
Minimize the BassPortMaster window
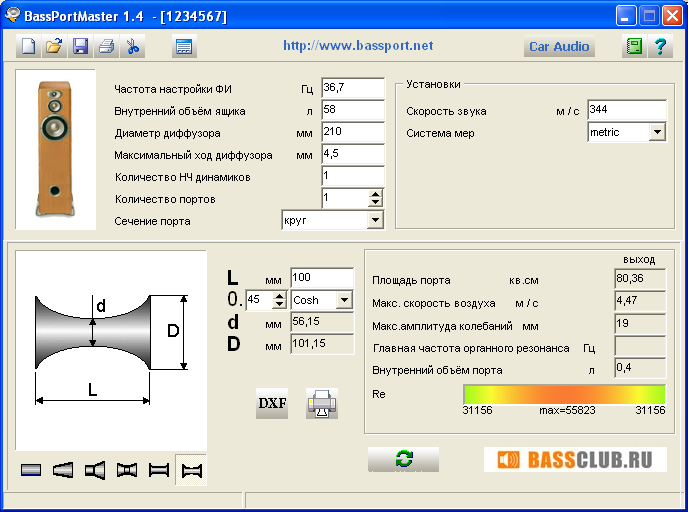626,16
